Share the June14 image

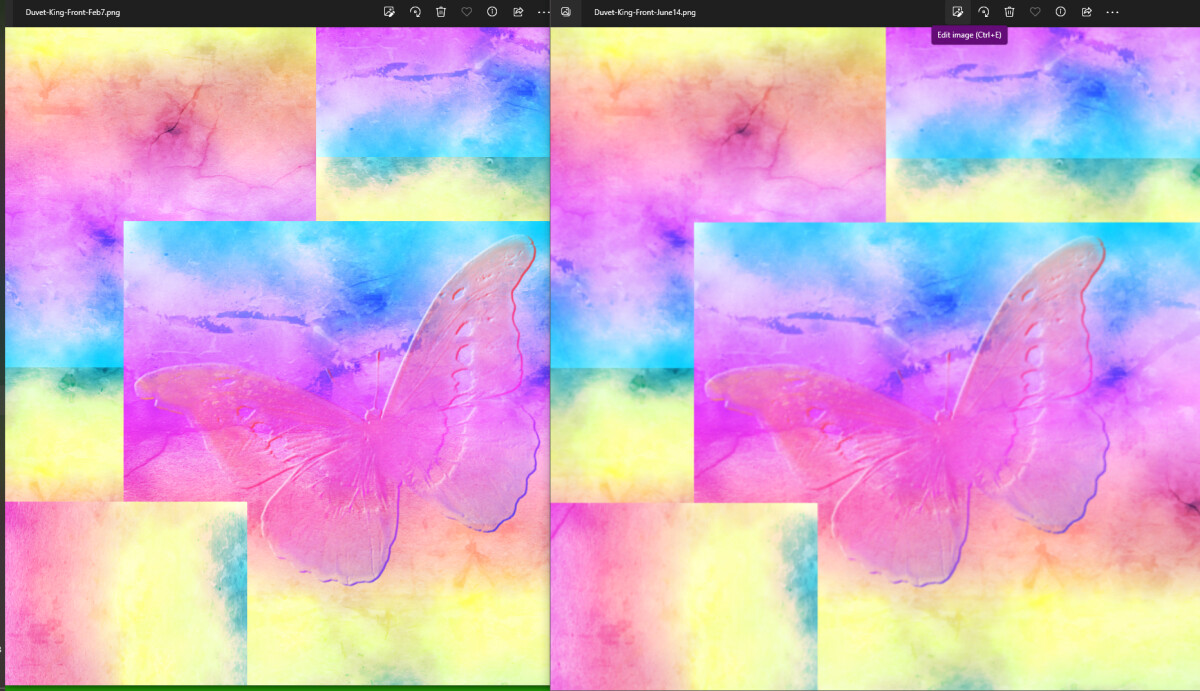[1086, 12]
